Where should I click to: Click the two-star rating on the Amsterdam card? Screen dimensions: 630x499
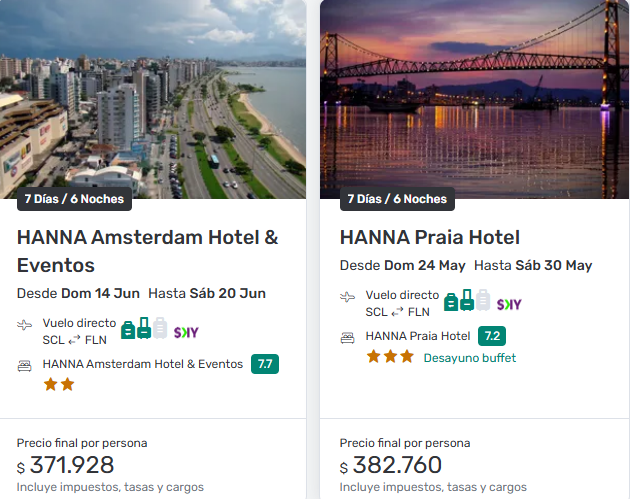tap(59, 384)
